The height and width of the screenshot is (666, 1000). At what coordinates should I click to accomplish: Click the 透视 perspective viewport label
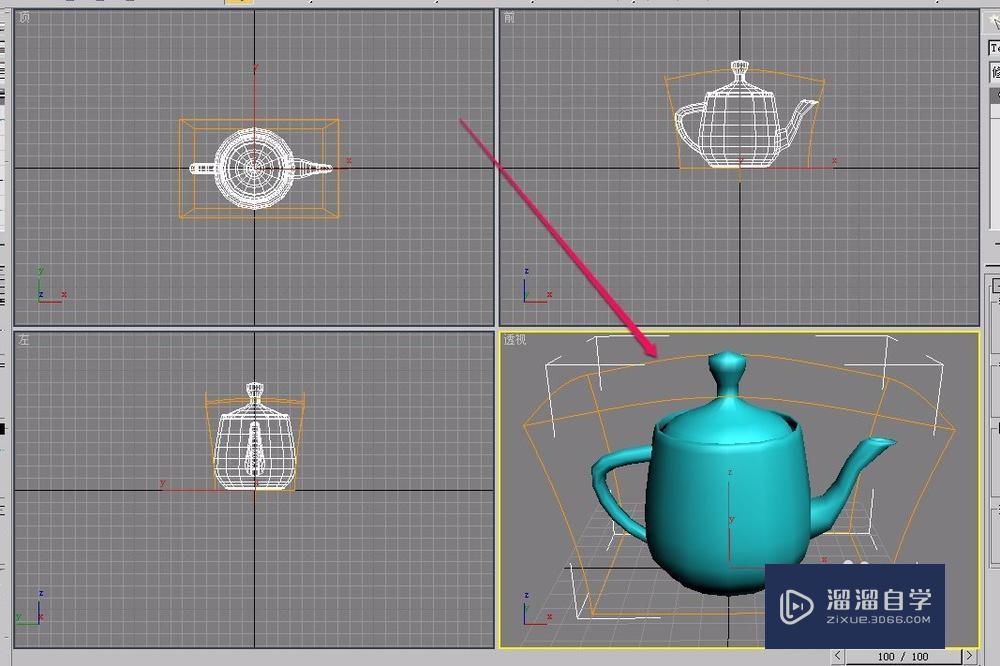(x=515, y=339)
